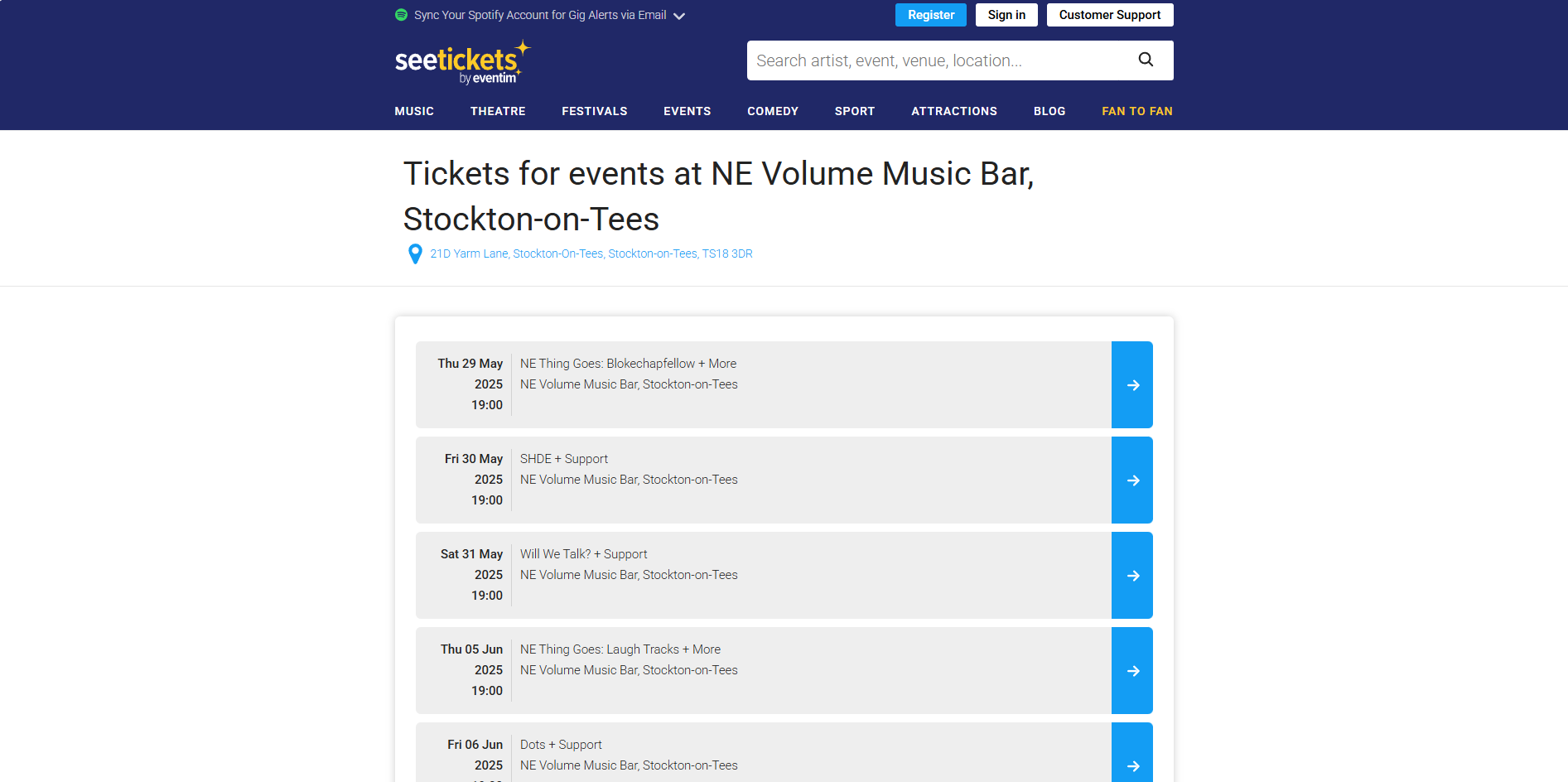Focus the artist search field
This screenshot has width=1568, height=782.
[936, 60]
